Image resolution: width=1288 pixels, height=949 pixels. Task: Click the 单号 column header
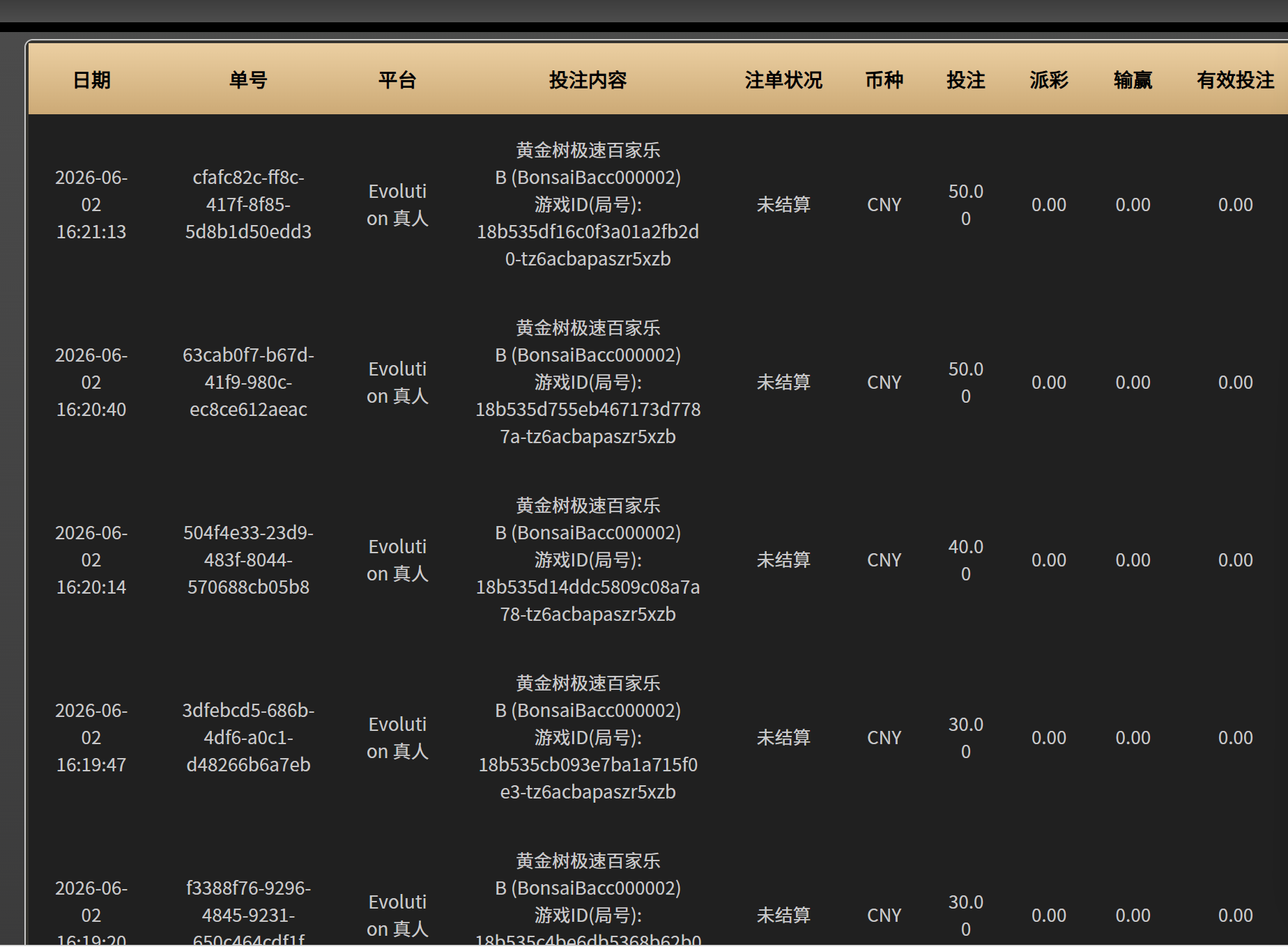248,80
